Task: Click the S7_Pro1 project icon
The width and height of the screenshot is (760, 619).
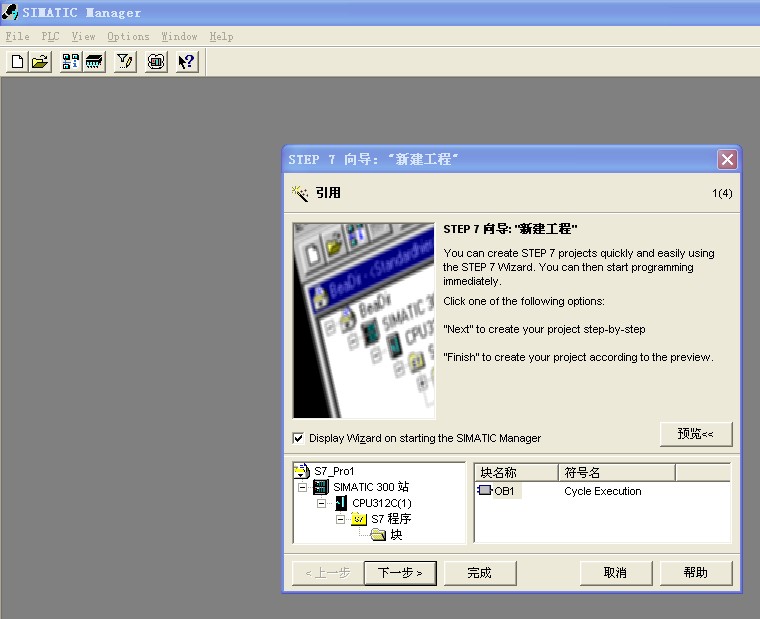Action: pos(301,471)
